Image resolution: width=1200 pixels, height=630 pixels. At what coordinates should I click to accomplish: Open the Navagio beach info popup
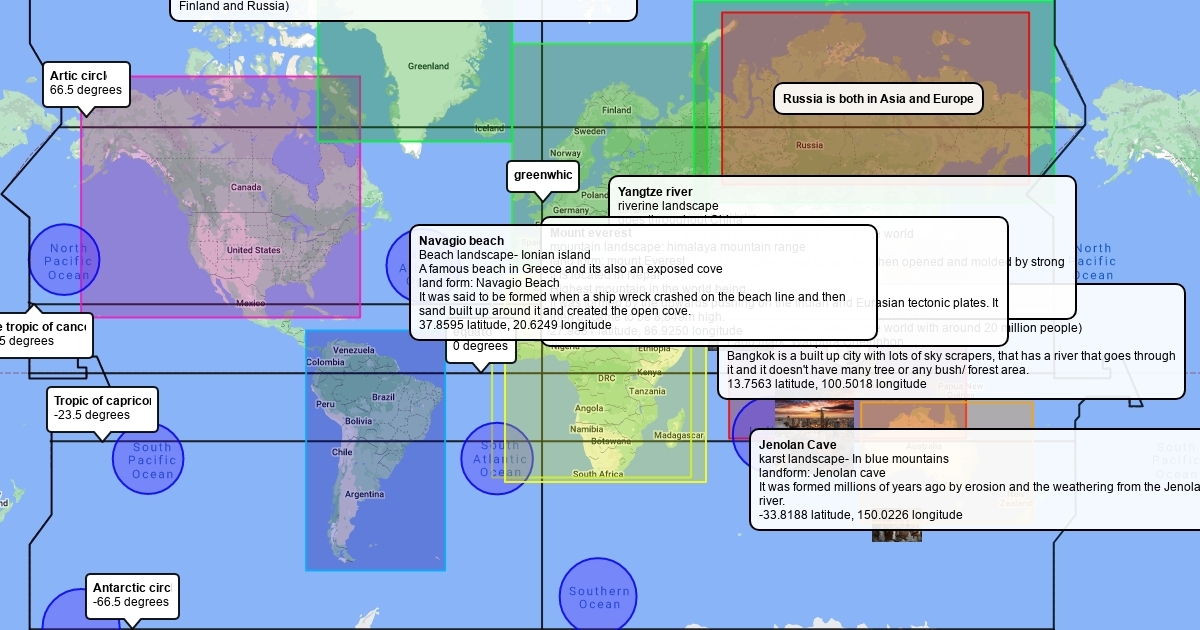(642, 282)
